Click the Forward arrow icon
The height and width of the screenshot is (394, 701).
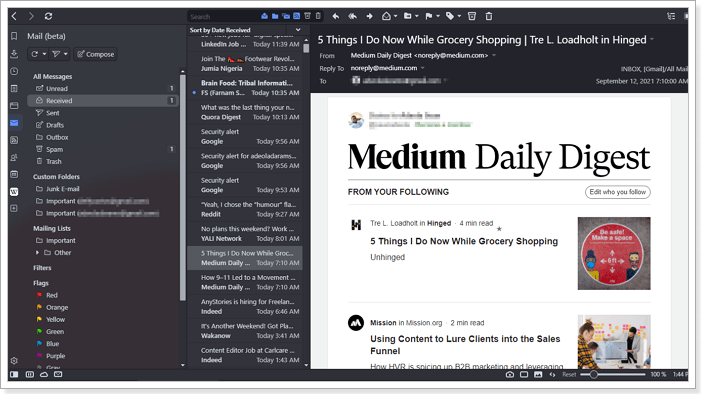tap(369, 16)
